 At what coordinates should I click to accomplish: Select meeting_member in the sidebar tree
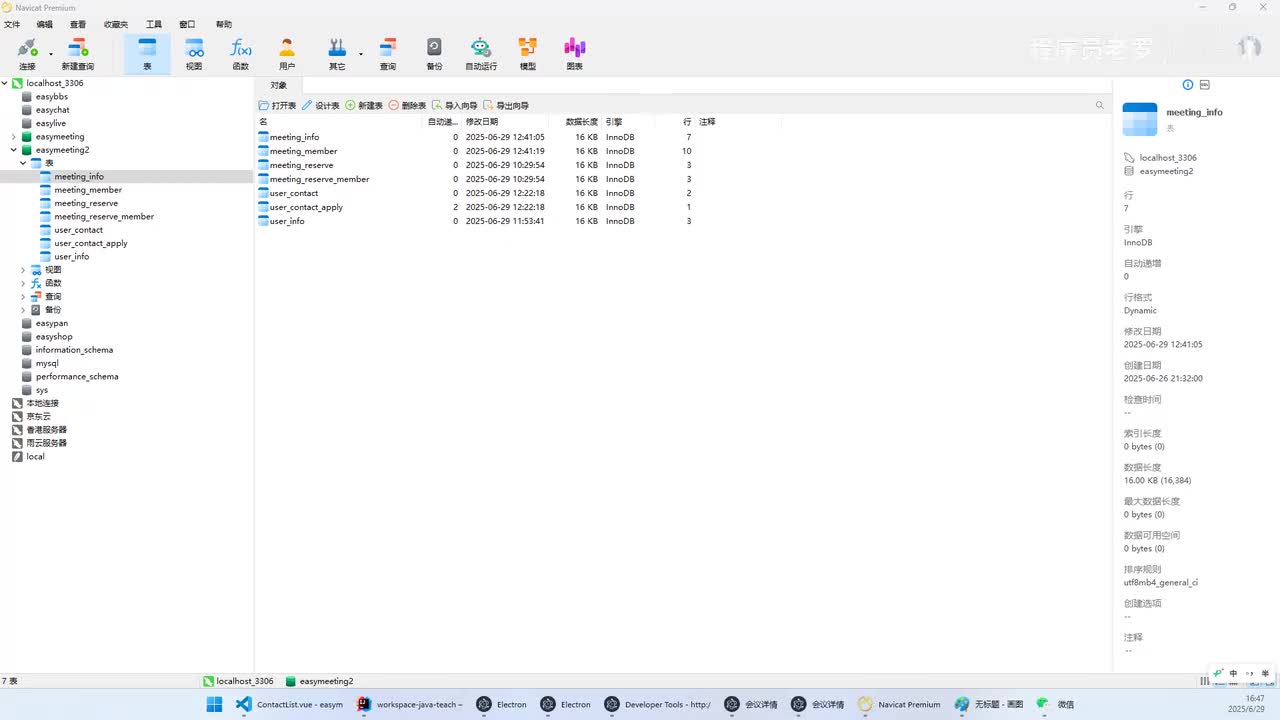point(88,190)
